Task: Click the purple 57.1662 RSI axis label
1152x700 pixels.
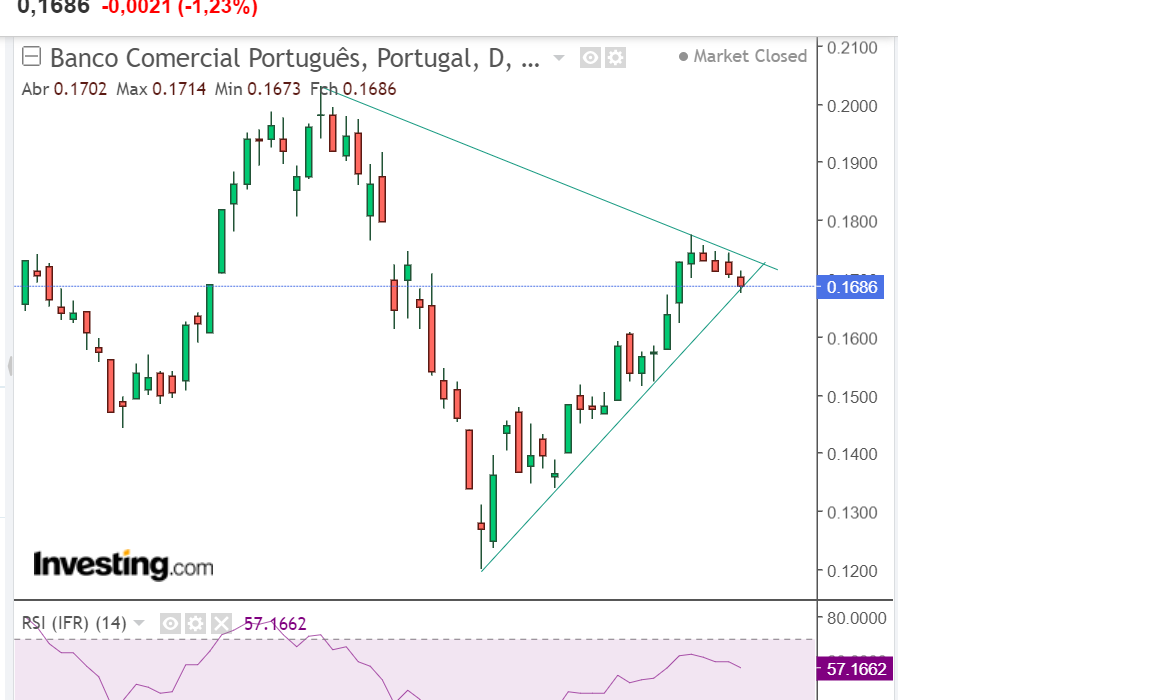Action: pos(854,668)
